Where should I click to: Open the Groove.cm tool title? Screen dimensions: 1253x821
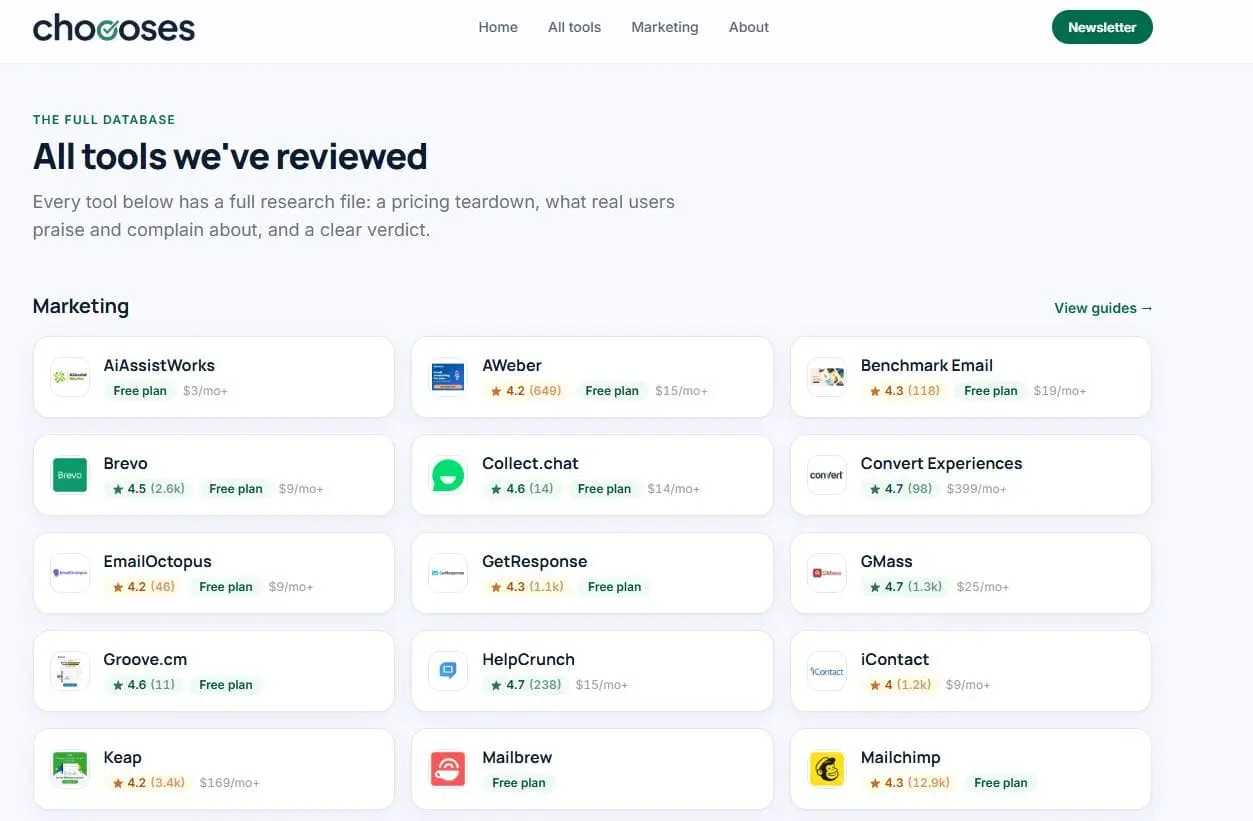tap(146, 659)
